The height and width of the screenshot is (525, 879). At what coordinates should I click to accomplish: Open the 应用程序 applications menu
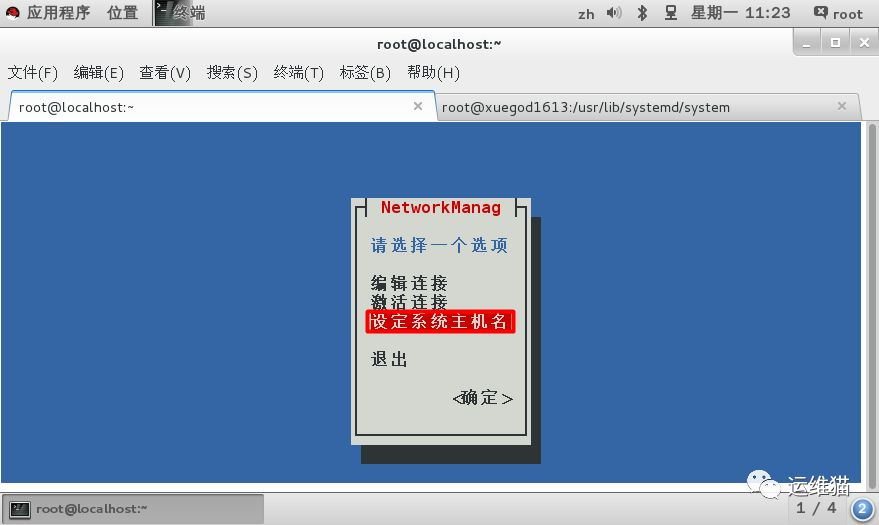point(48,13)
